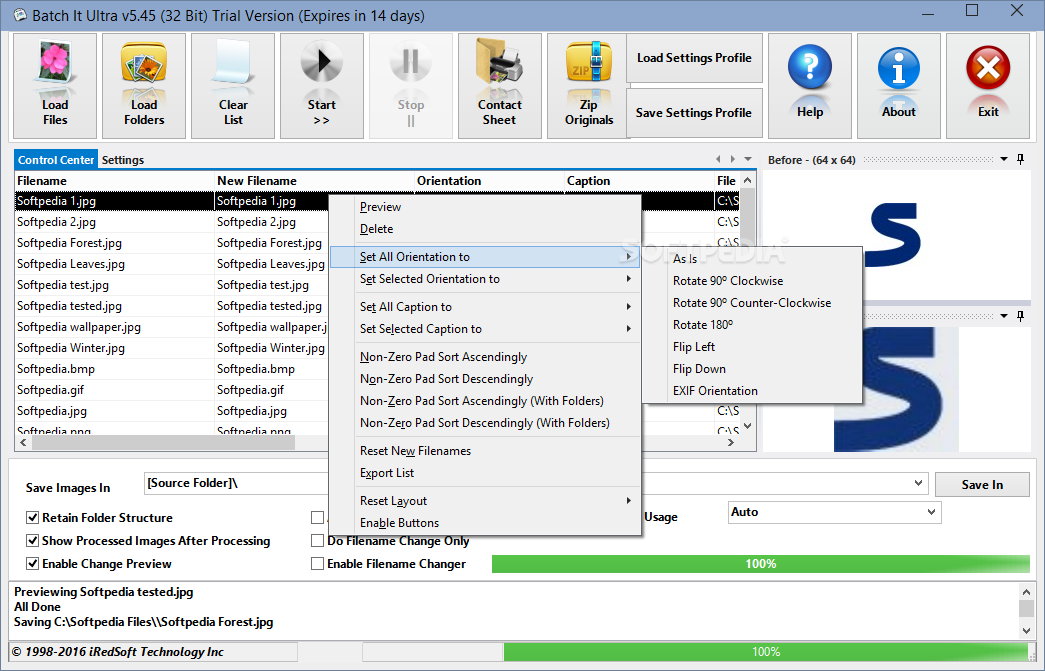Screen dimensions: 1045x671
Task: Click Load Settings Profile button
Action: 694,58
